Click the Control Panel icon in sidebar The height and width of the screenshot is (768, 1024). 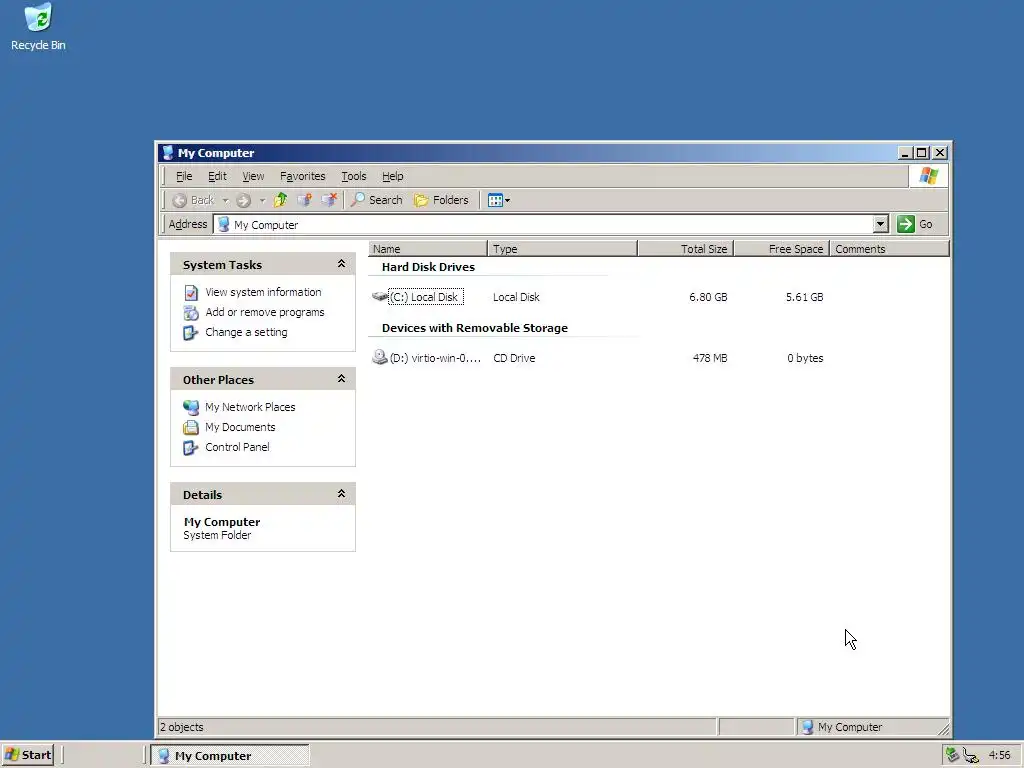tap(190, 447)
